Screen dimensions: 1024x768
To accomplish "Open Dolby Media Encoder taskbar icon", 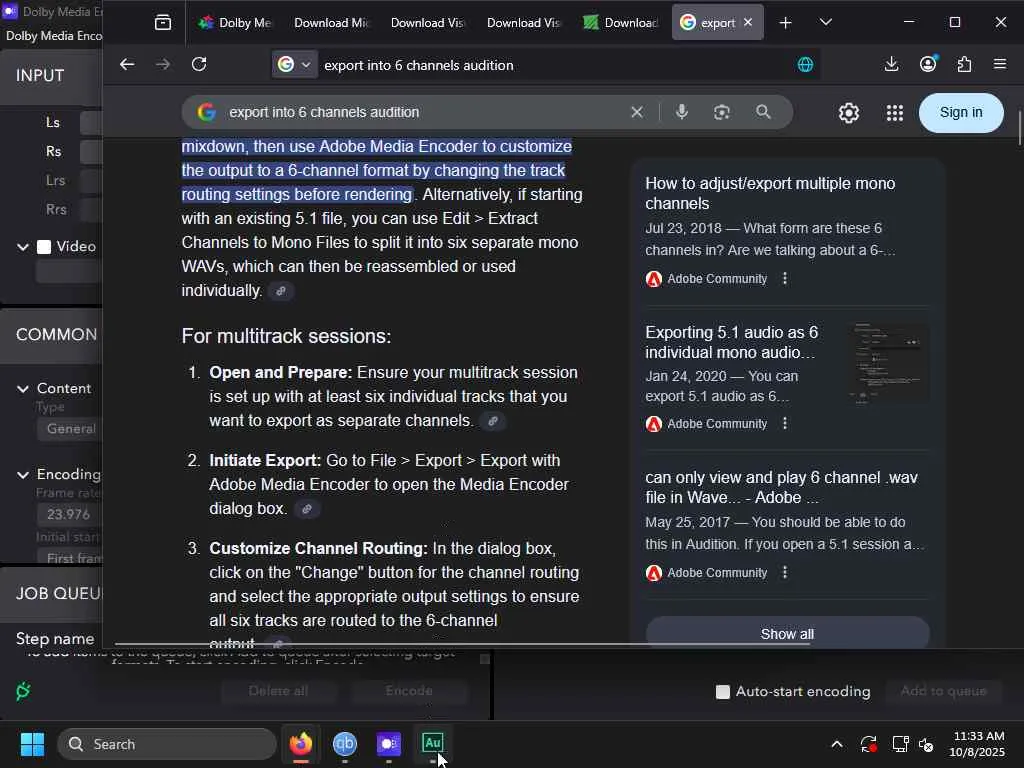I will [389, 743].
